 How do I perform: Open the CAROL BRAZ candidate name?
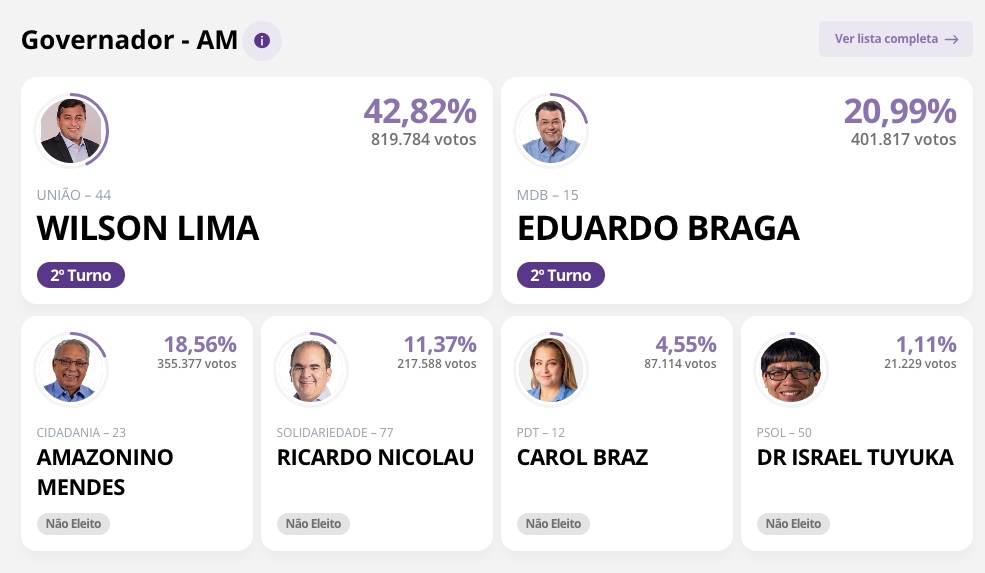tap(582, 458)
